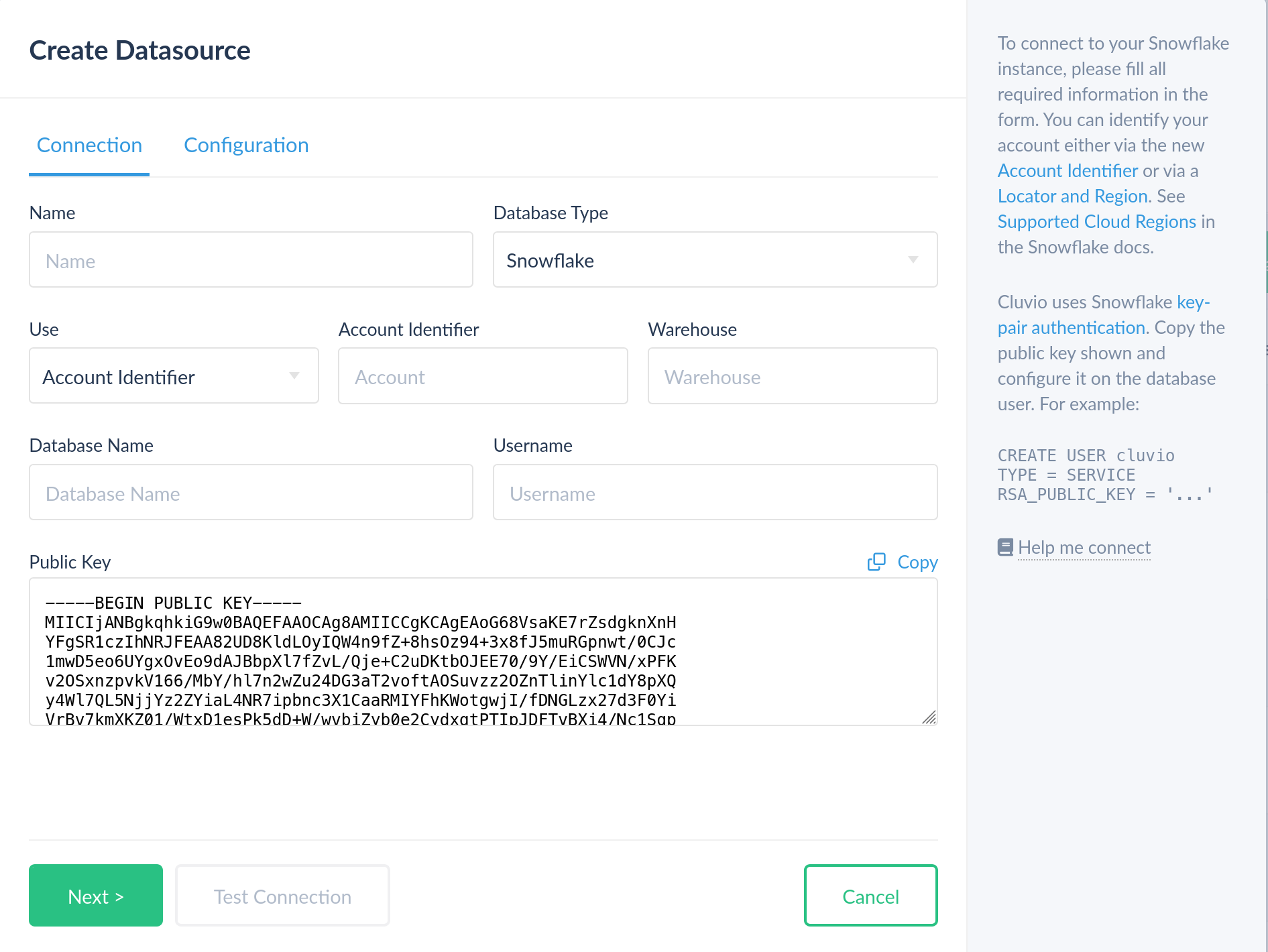This screenshot has height=952, width=1268.
Task: Open the Help me connect link
Action: (x=1084, y=548)
